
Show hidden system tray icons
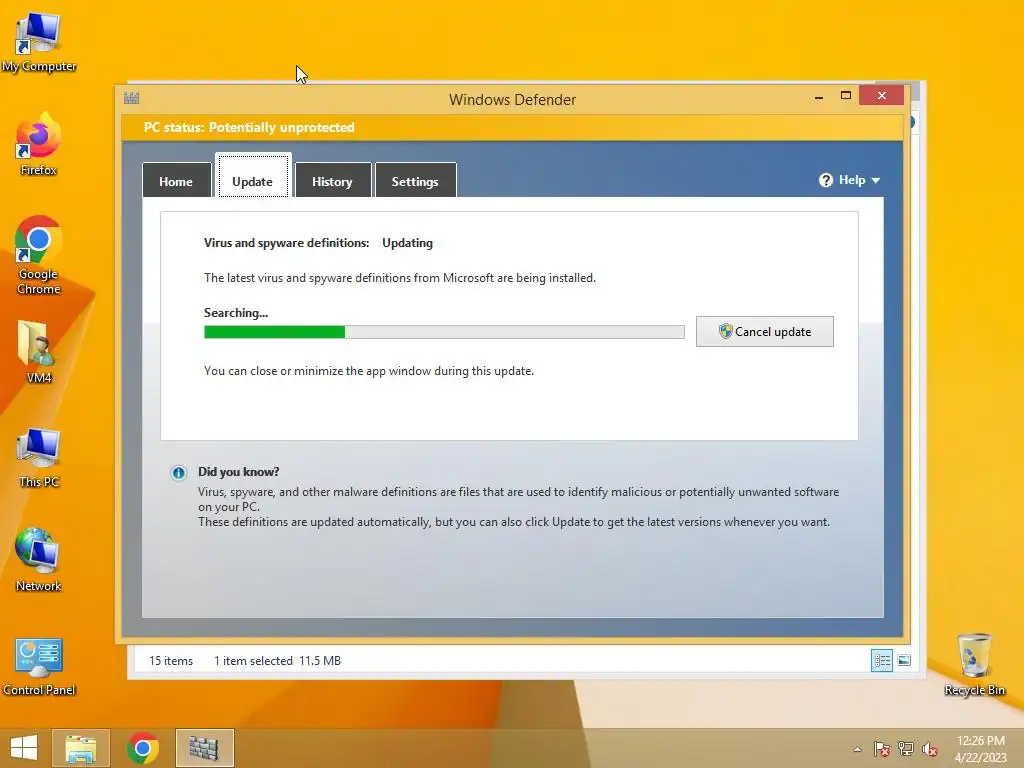pos(857,749)
